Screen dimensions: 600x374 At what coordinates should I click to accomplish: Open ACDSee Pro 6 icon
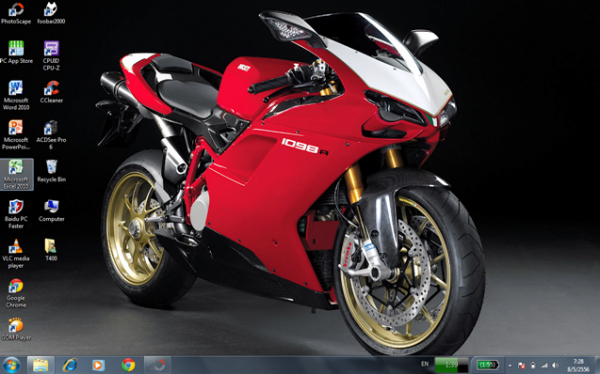click(x=51, y=134)
